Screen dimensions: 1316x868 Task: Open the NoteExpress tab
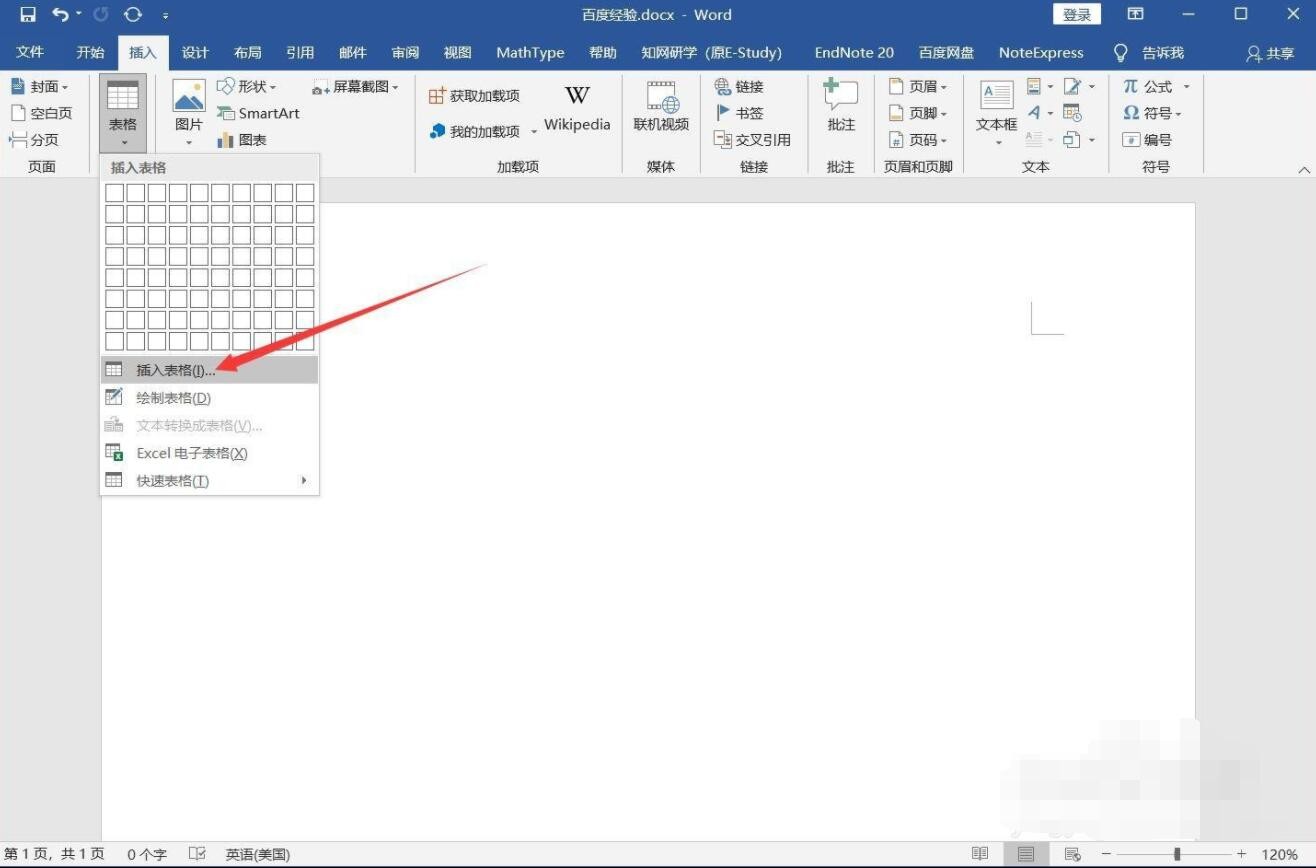1041,52
